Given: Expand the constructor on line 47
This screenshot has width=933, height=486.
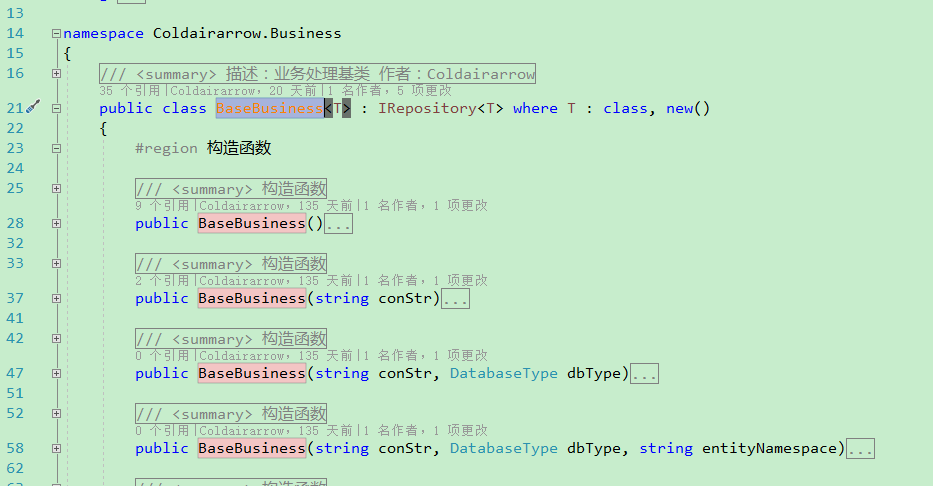Looking at the screenshot, I should pos(56,374).
